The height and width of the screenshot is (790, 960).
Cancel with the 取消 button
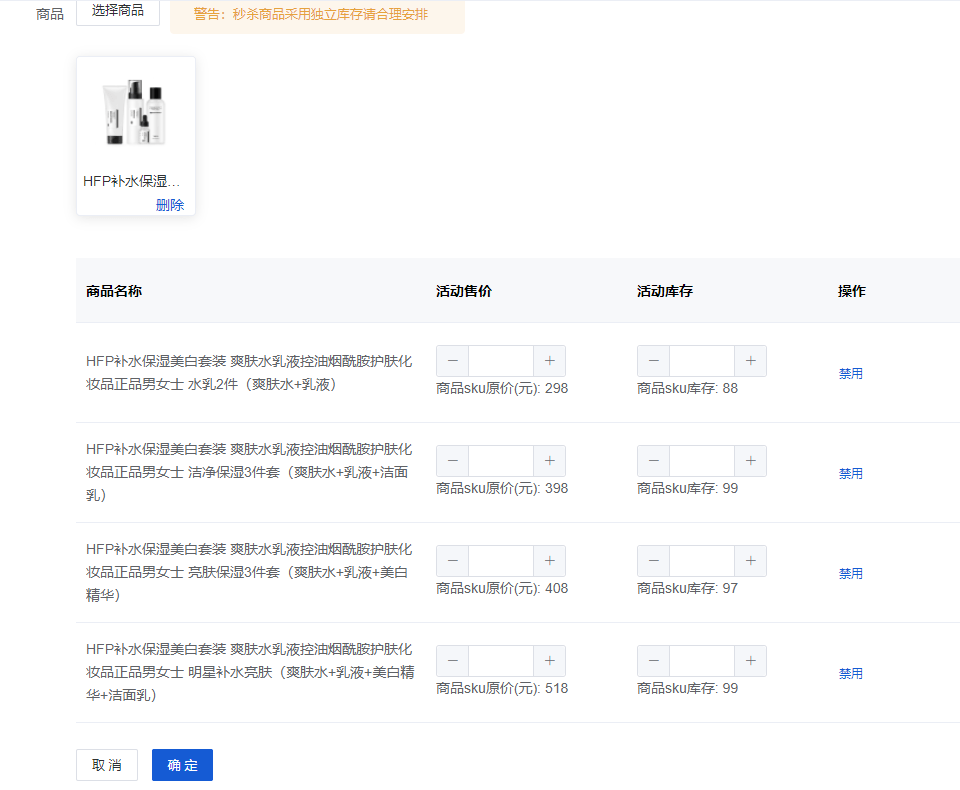click(107, 765)
